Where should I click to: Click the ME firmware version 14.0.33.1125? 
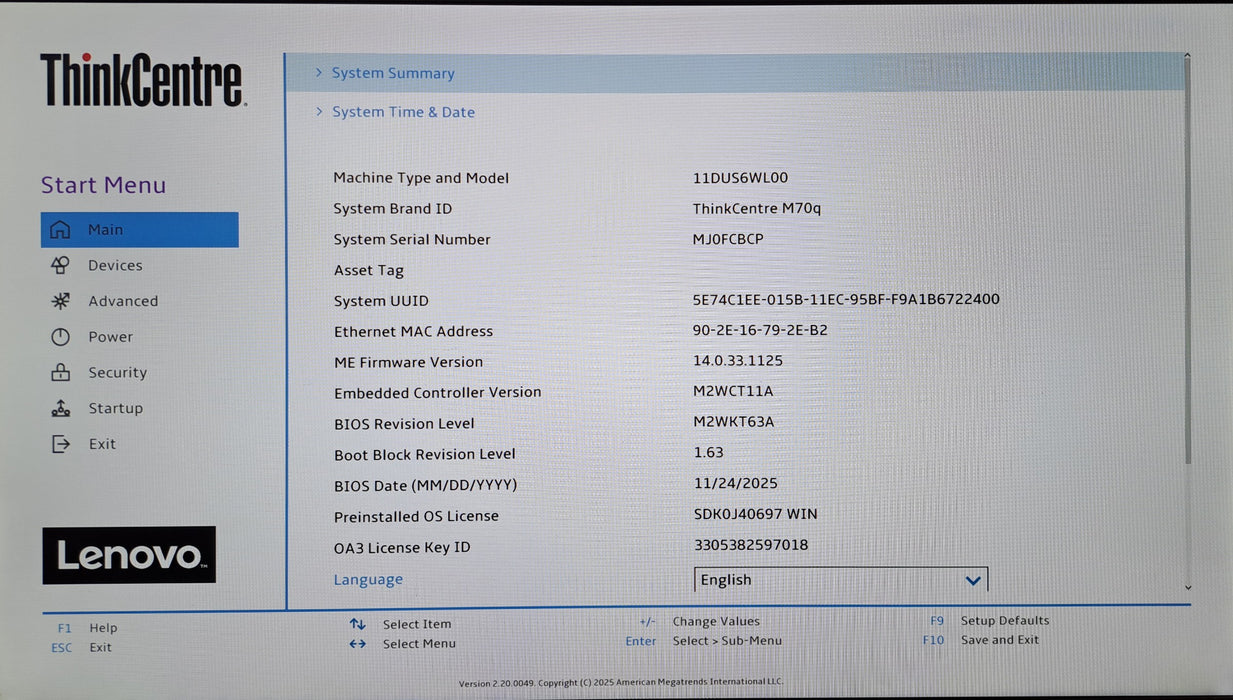[x=738, y=360]
